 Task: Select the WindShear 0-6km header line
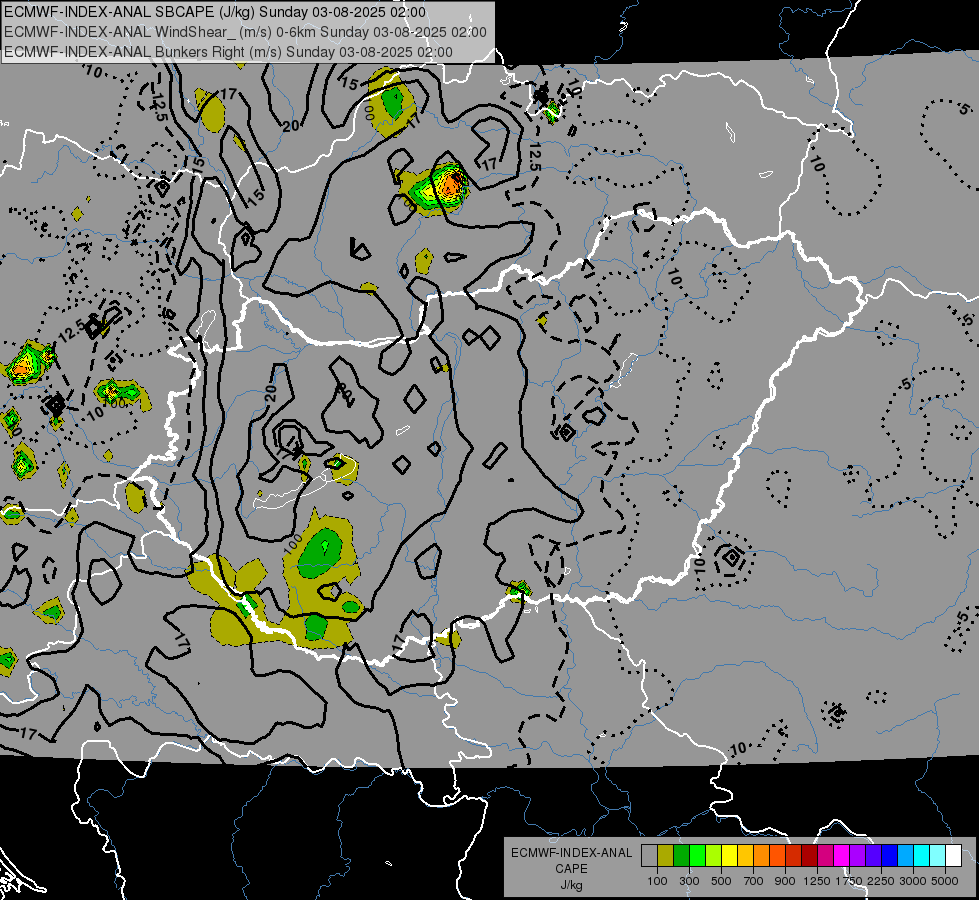click(245, 32)
